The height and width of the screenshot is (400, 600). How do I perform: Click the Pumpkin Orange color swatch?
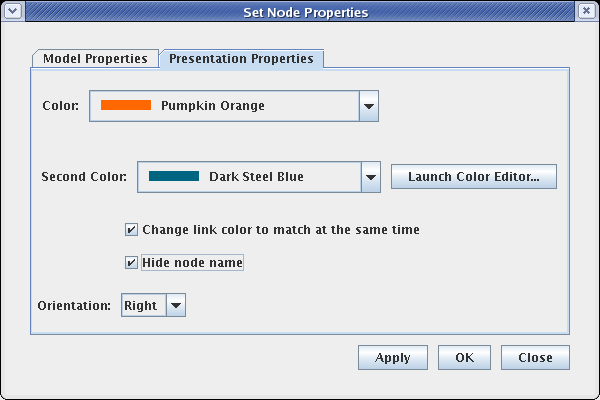click(x=126, y=105)
